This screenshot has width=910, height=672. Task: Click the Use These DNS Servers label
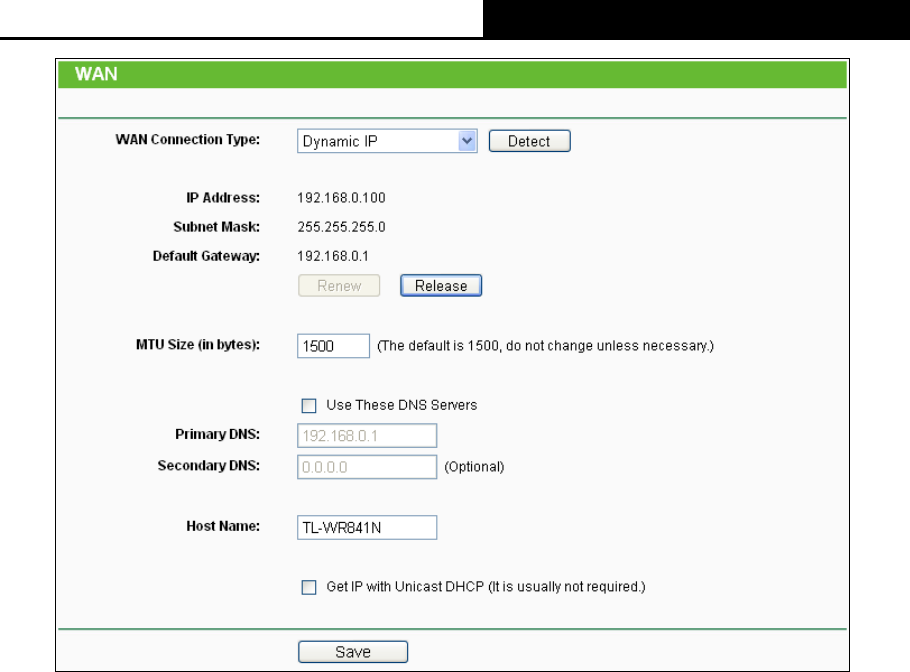click(402, 405)
